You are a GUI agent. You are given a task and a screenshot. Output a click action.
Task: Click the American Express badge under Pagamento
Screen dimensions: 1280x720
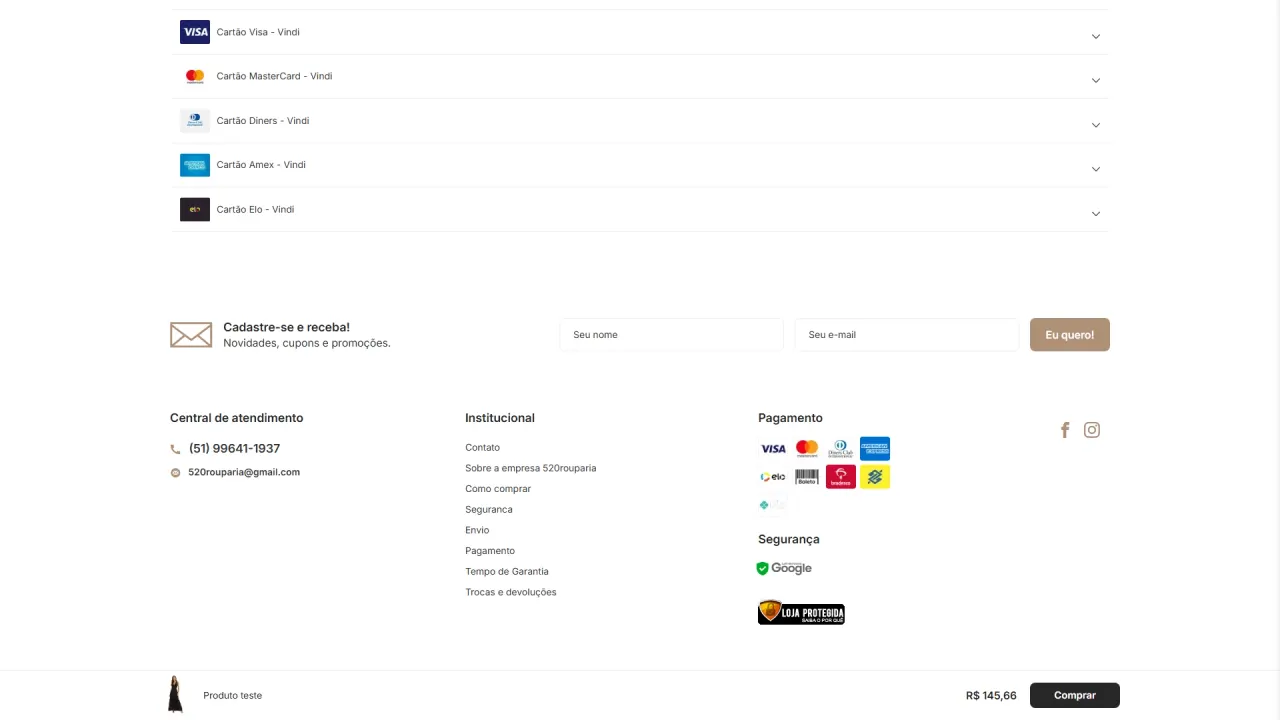(x=875, y=449)
